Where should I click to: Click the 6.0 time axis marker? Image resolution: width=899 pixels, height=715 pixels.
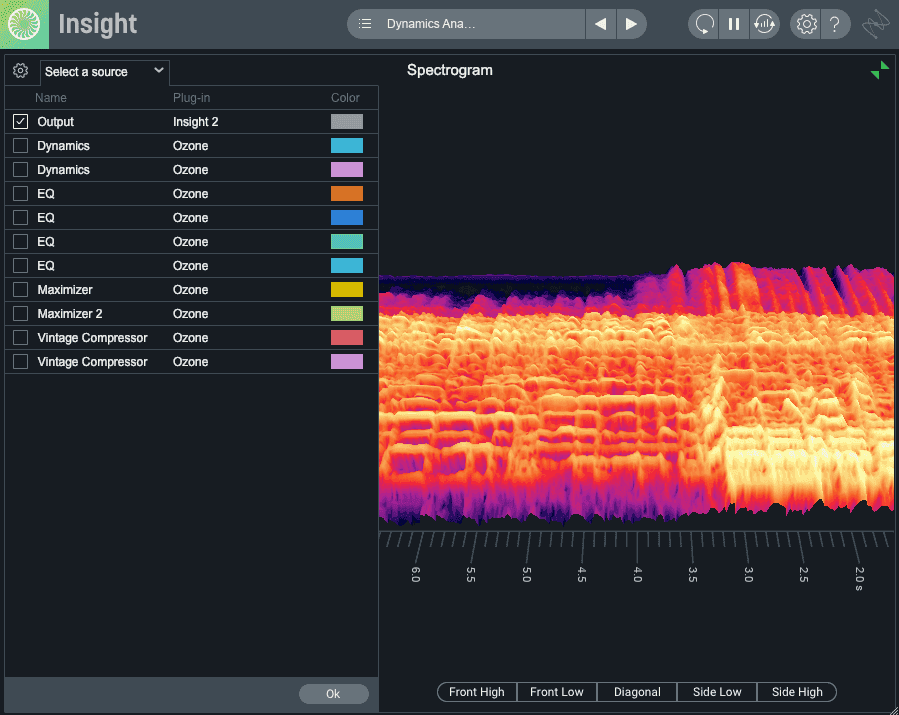(416, 575)
